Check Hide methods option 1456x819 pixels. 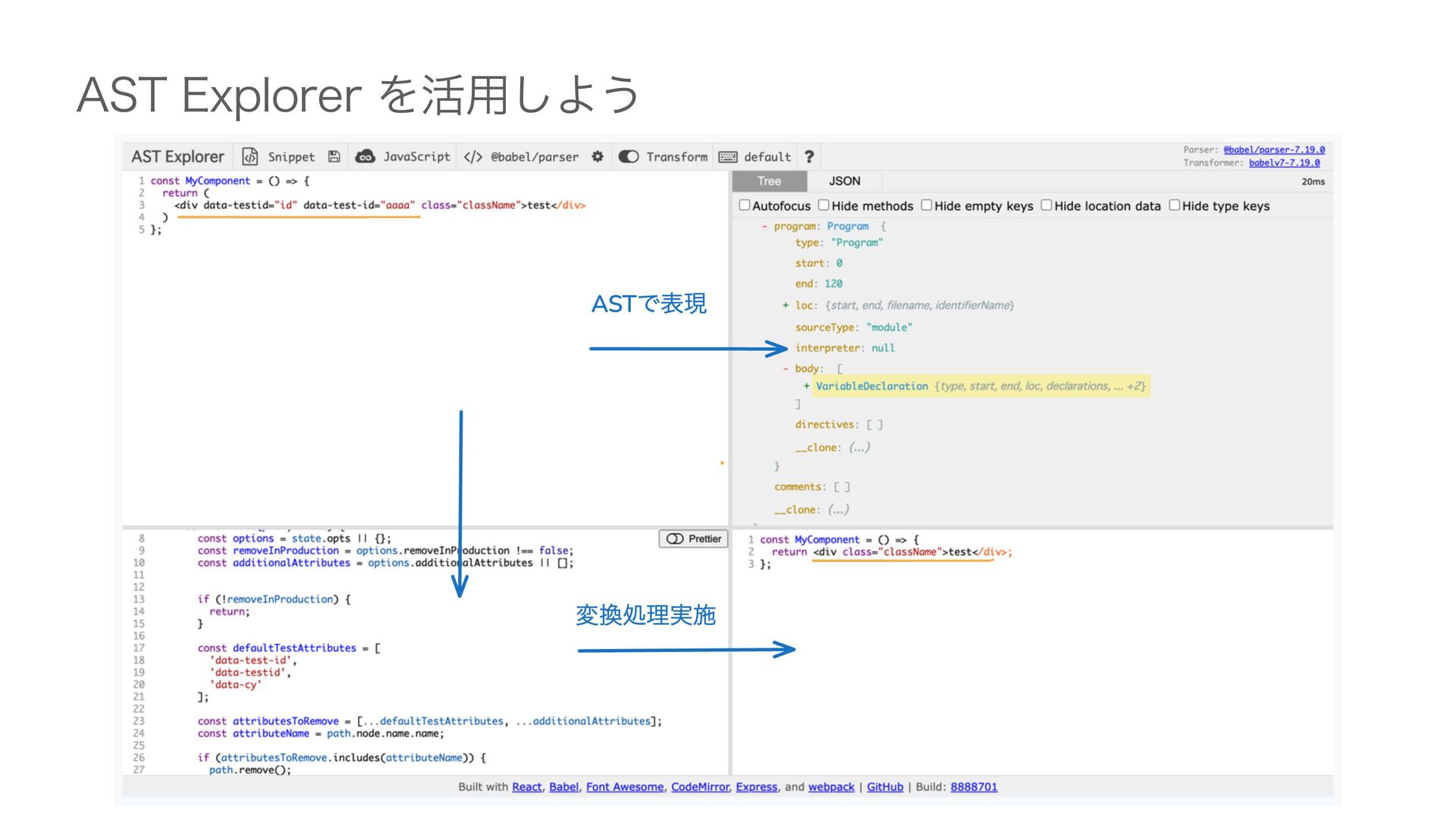(x=824, y=206)
